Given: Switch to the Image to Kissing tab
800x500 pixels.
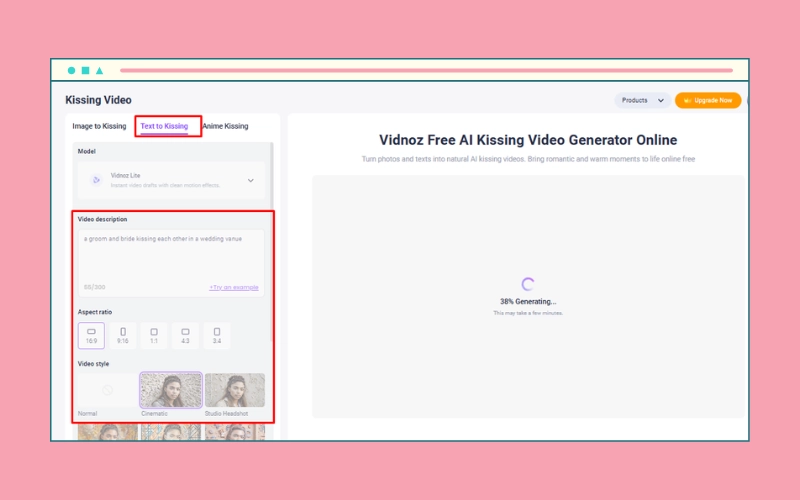Looking at the screenshot, I should pos(99,126).
